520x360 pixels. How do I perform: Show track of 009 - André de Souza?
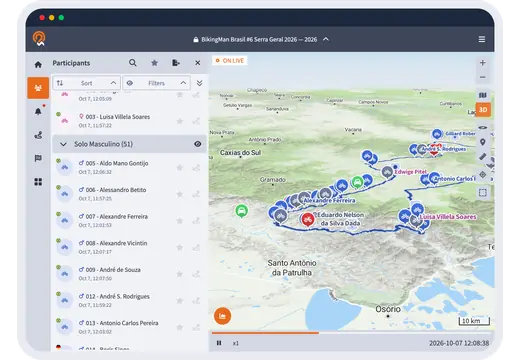[196, 274]
